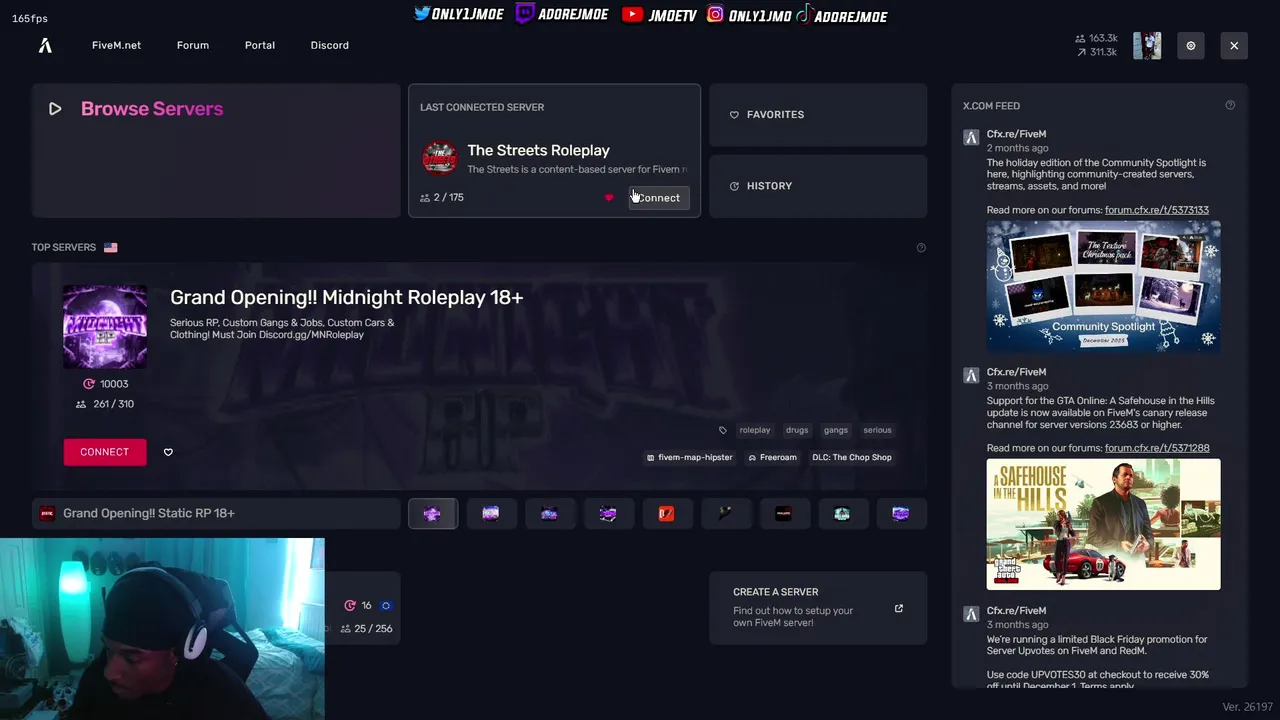Screen dimensions: 1280x720
Task: Select the first highlighted top-server thumbnail
Action: point(432,514)
